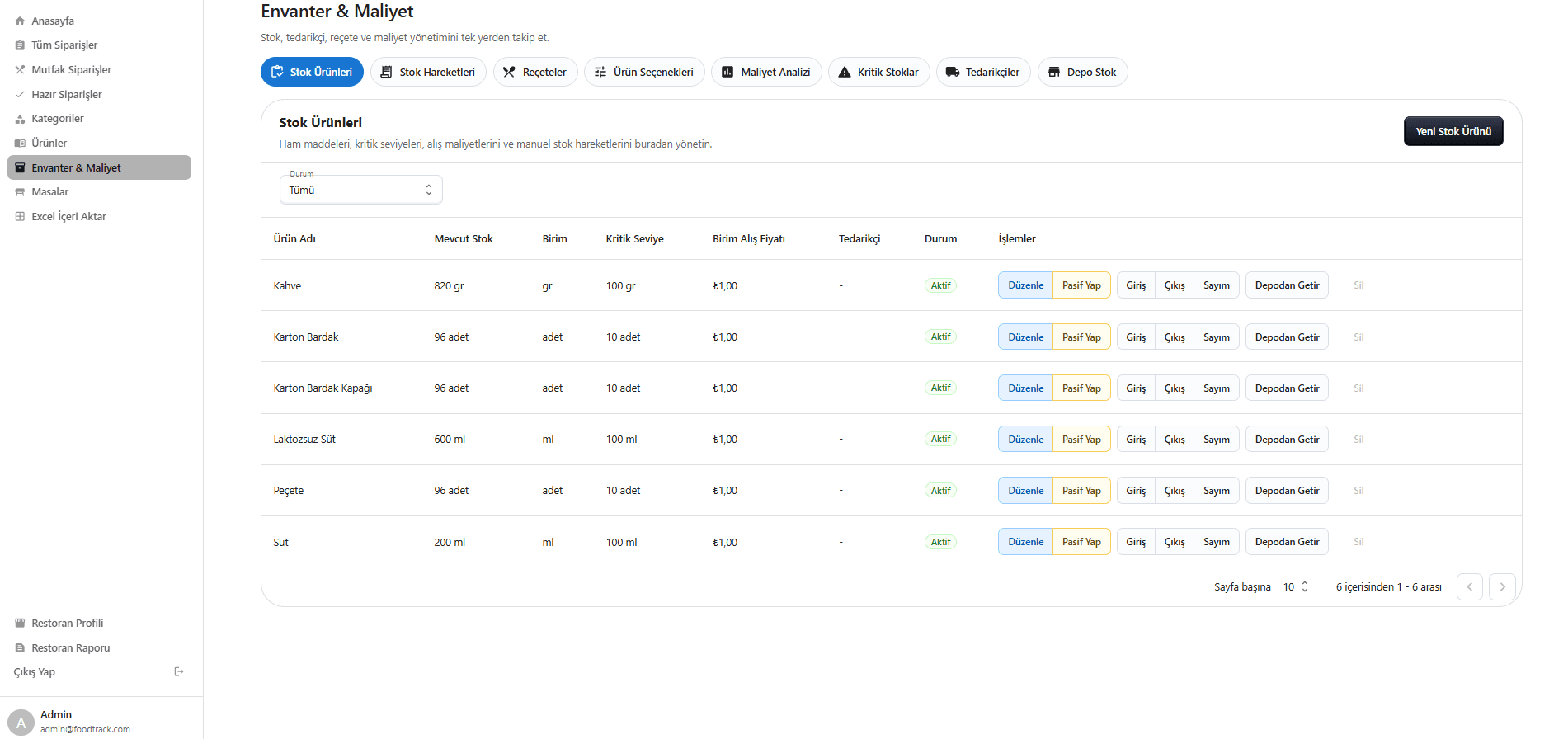The image size is (1568, 739).
Task: Click the Laktozsuz Süt product name
Action: coord(304,440)
